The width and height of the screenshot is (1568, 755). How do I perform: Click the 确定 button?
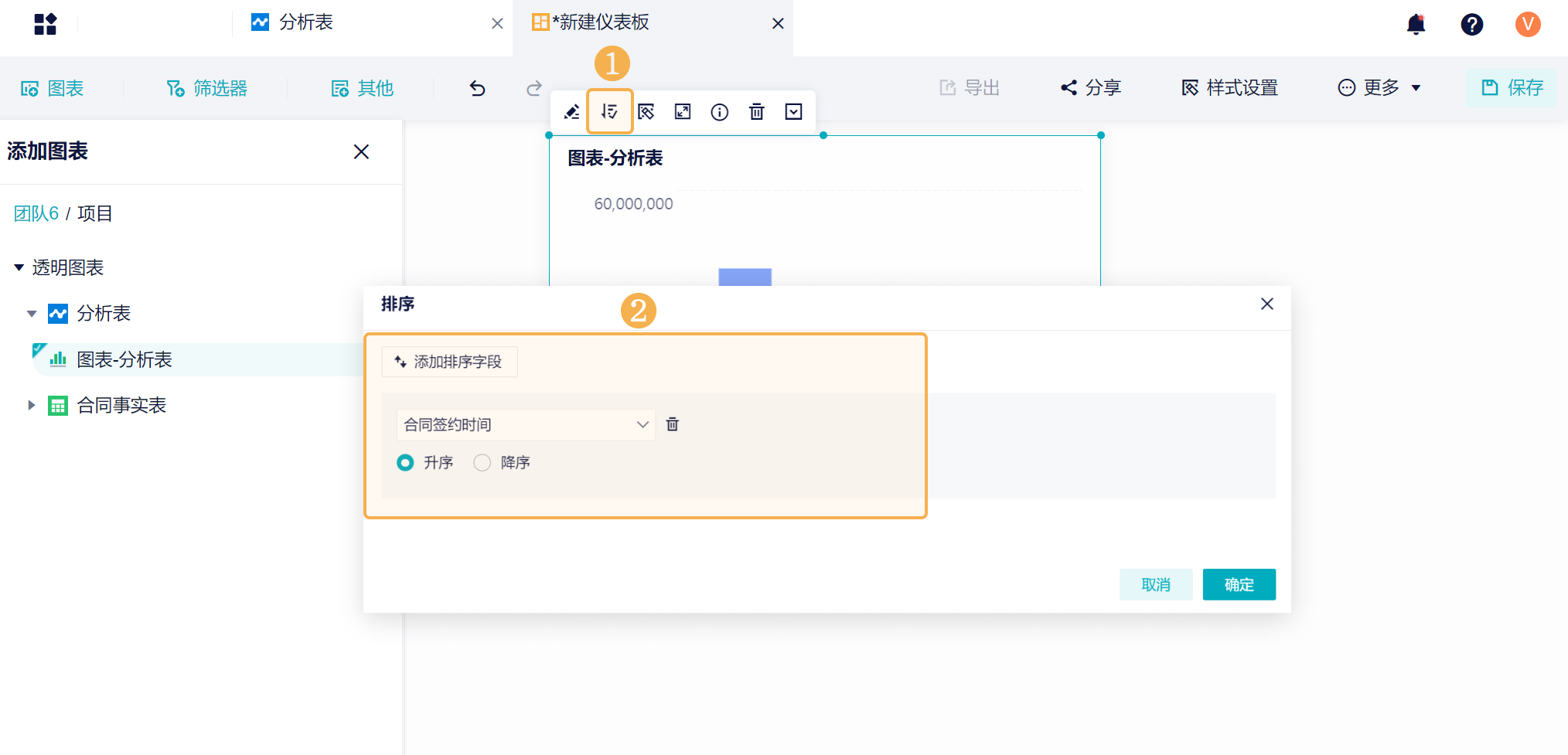1239,585
